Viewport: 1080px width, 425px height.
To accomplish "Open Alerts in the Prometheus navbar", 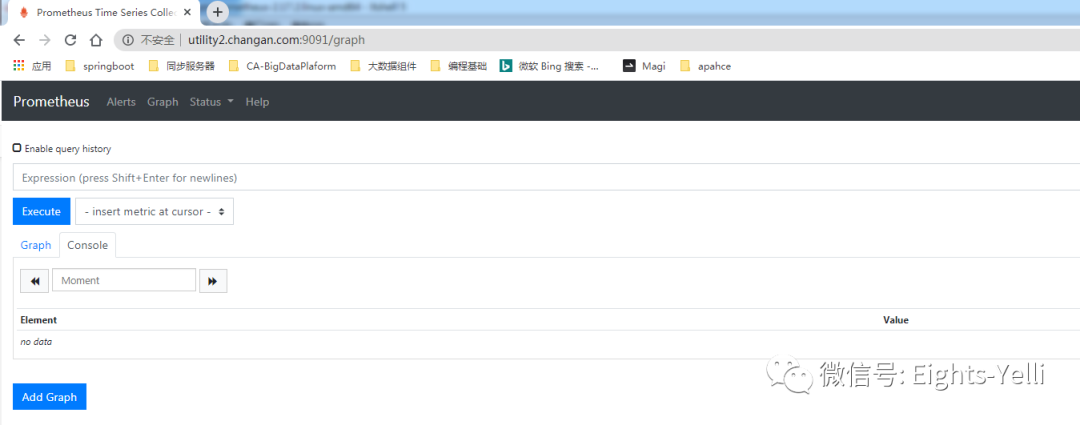I will [x=121, y=102].
